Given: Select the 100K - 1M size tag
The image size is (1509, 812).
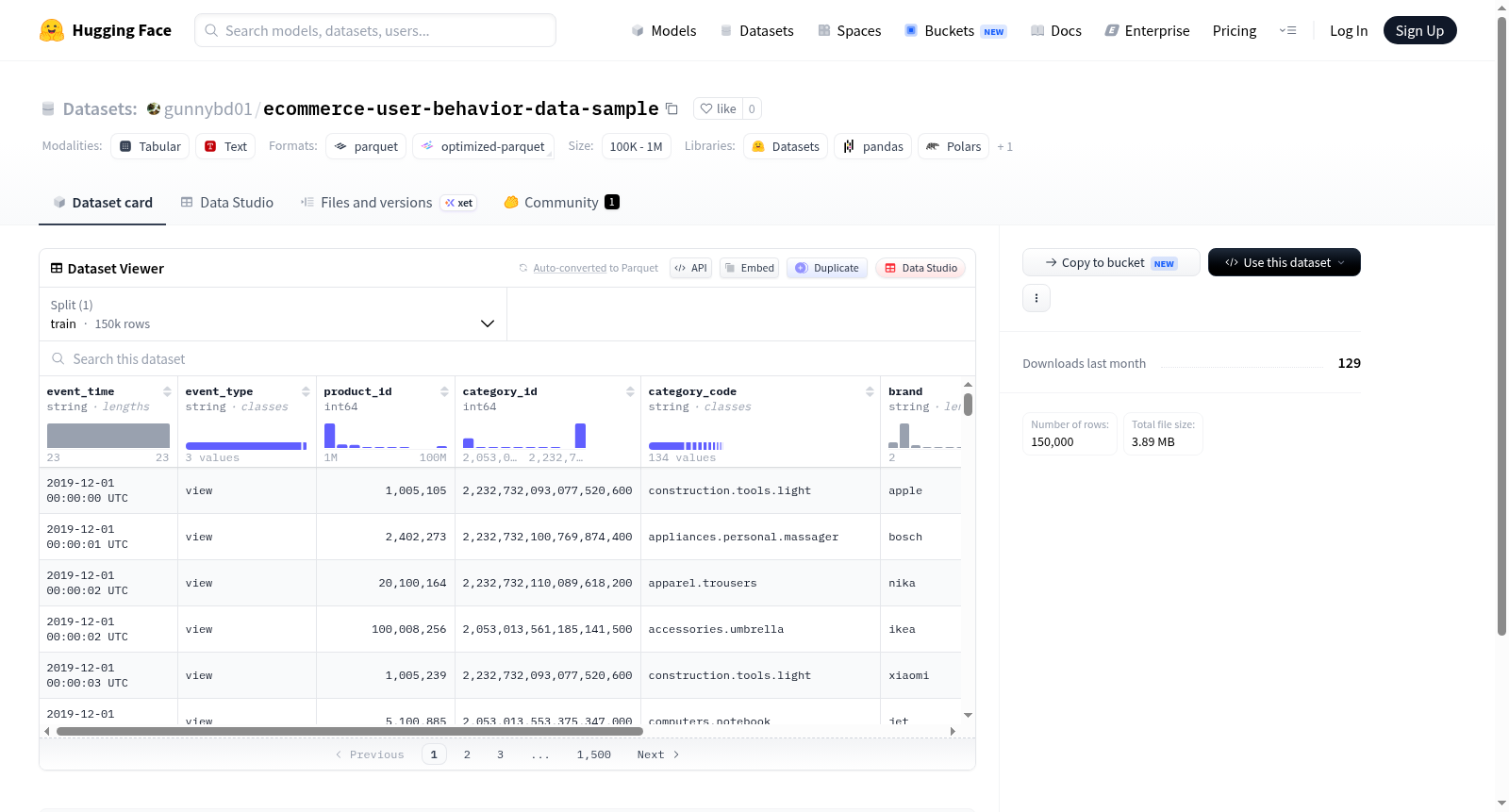Looking at the screenshot, I should 636,146.
